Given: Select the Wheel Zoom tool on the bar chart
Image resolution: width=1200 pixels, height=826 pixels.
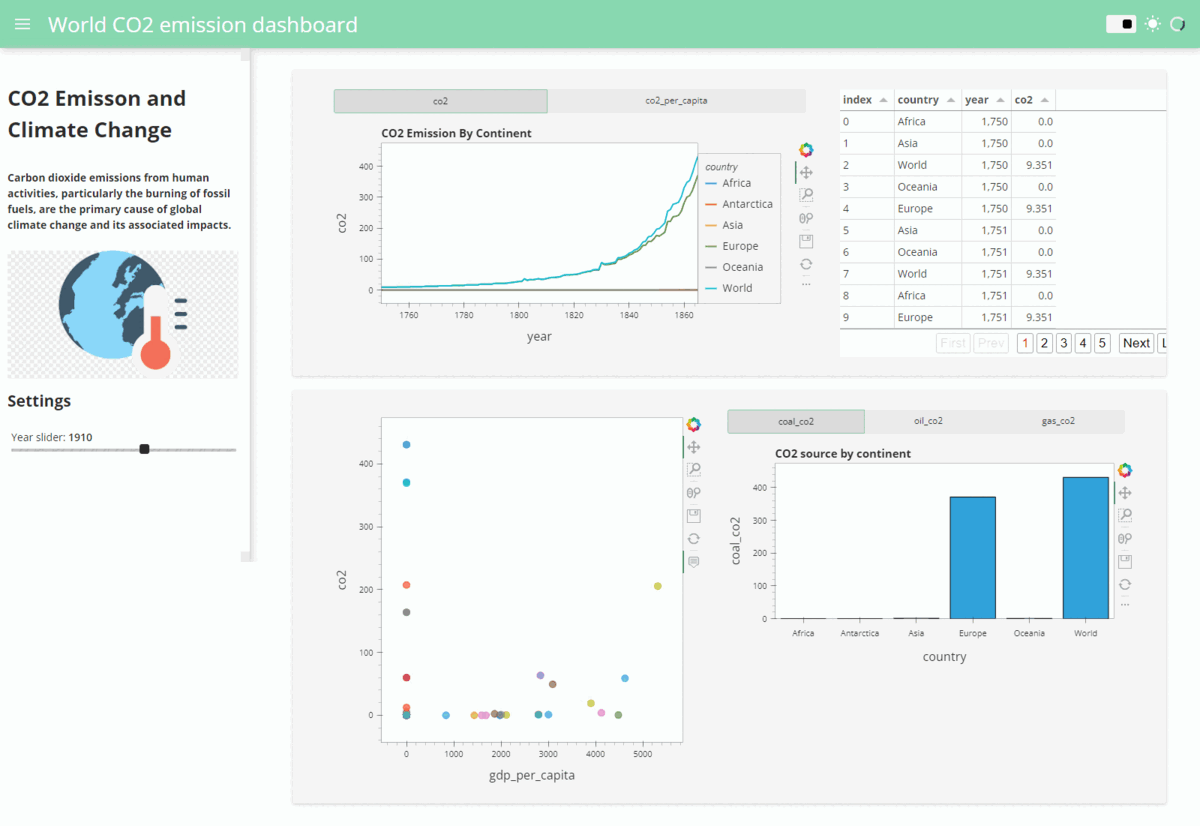Looking at the screenshot, I should point(1124,538).
